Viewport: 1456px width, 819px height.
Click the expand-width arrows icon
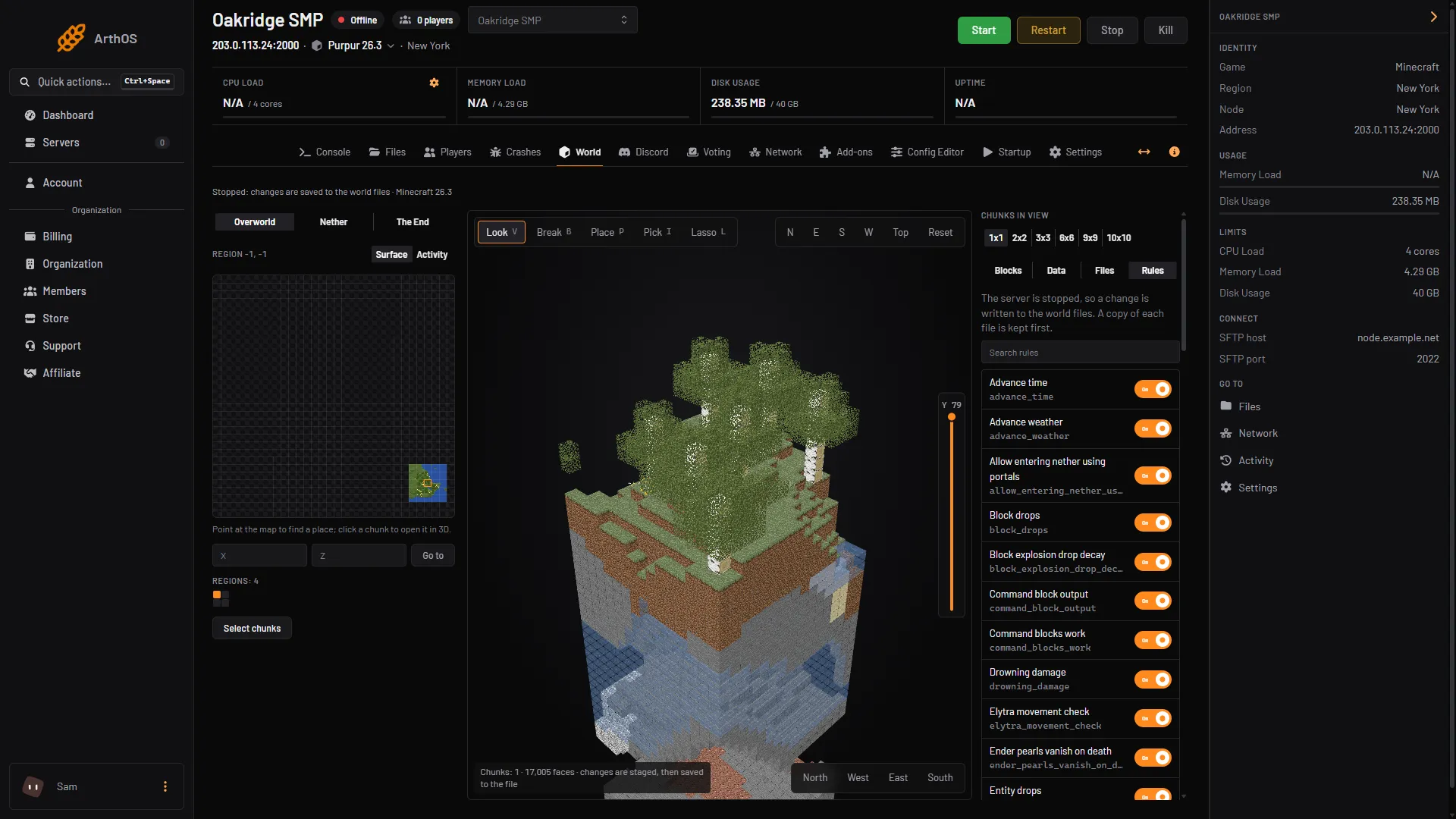(1144, 152)
